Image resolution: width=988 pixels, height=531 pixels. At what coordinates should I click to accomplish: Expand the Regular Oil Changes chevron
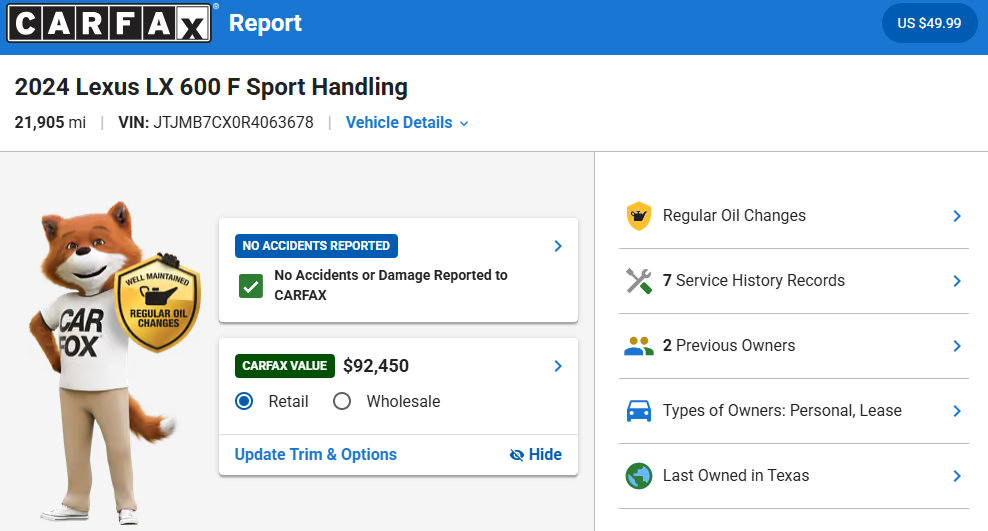point(957,216)
